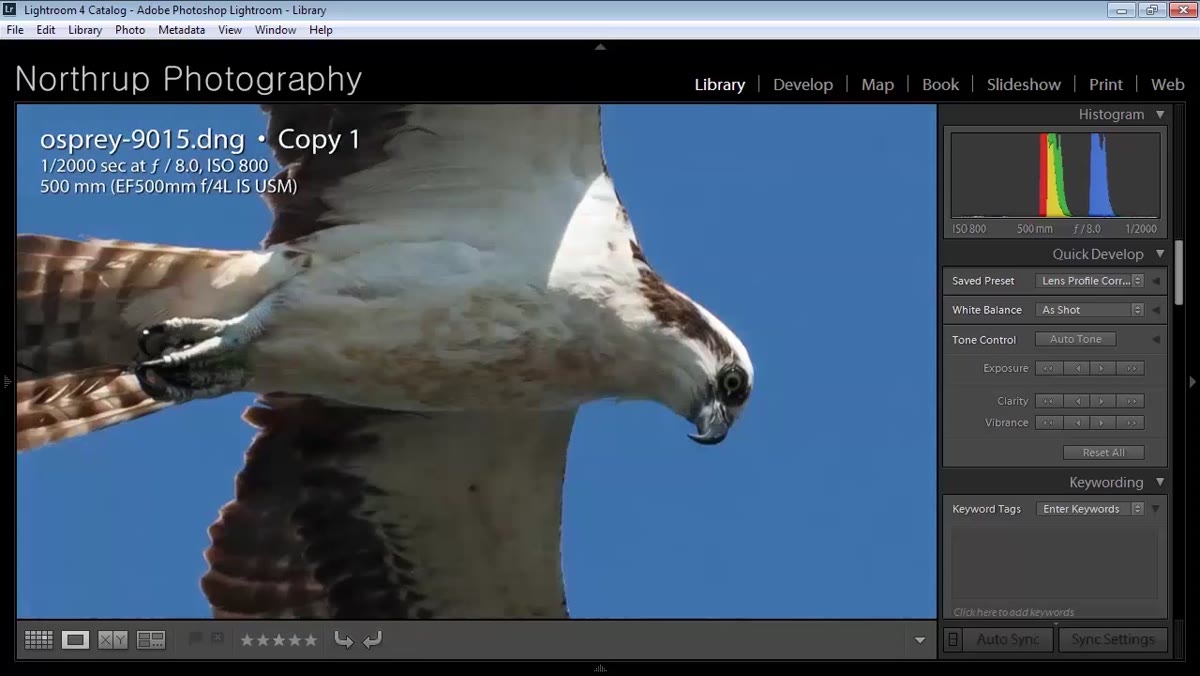Open the Help menu
Viewport: 1200px width, 676px height.
(321, 30)
